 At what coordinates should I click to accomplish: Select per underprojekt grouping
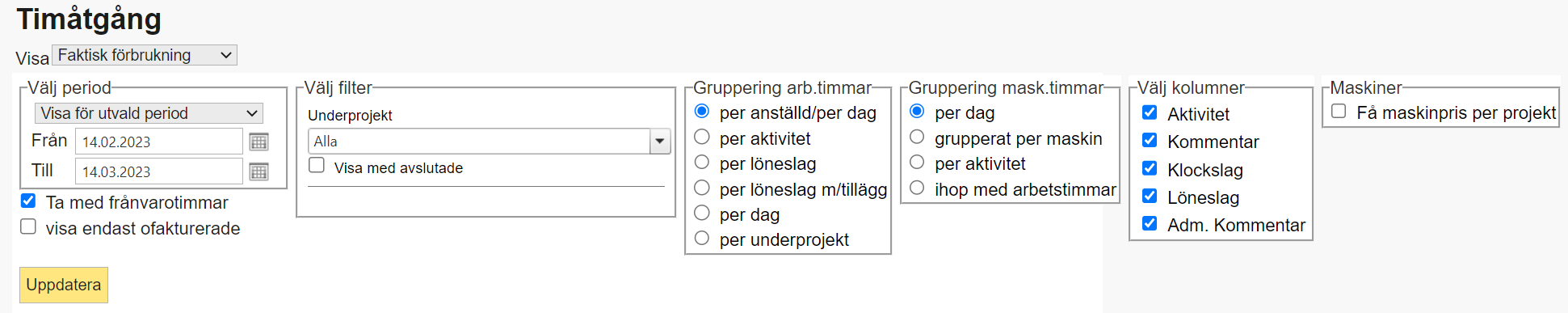point(702,238)
